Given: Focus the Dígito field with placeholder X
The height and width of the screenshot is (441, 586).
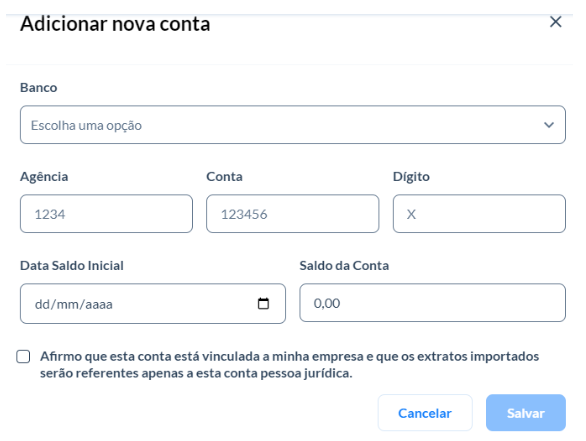Looking at the screenshot, I should coord(479,214).
